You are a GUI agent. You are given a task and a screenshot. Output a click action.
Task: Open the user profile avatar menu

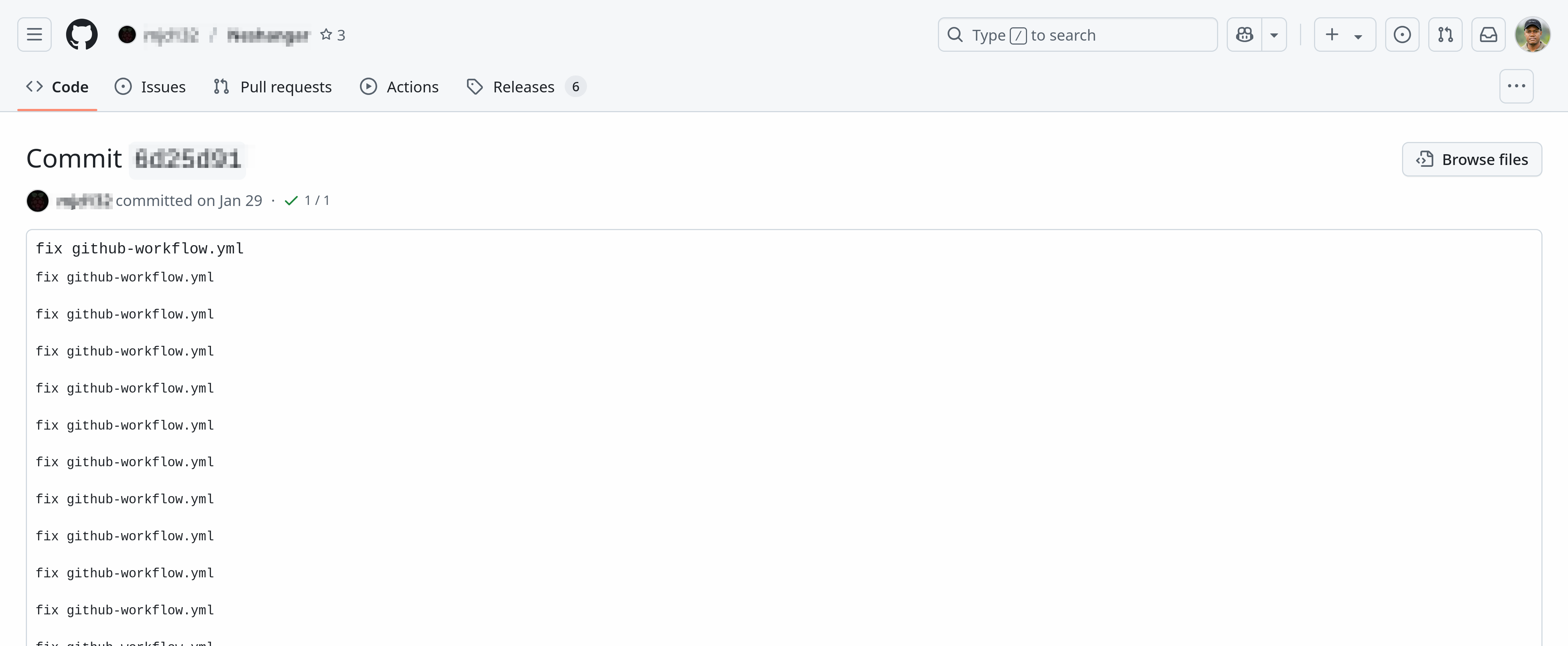pyautogui.click(x=1532, y=35)
